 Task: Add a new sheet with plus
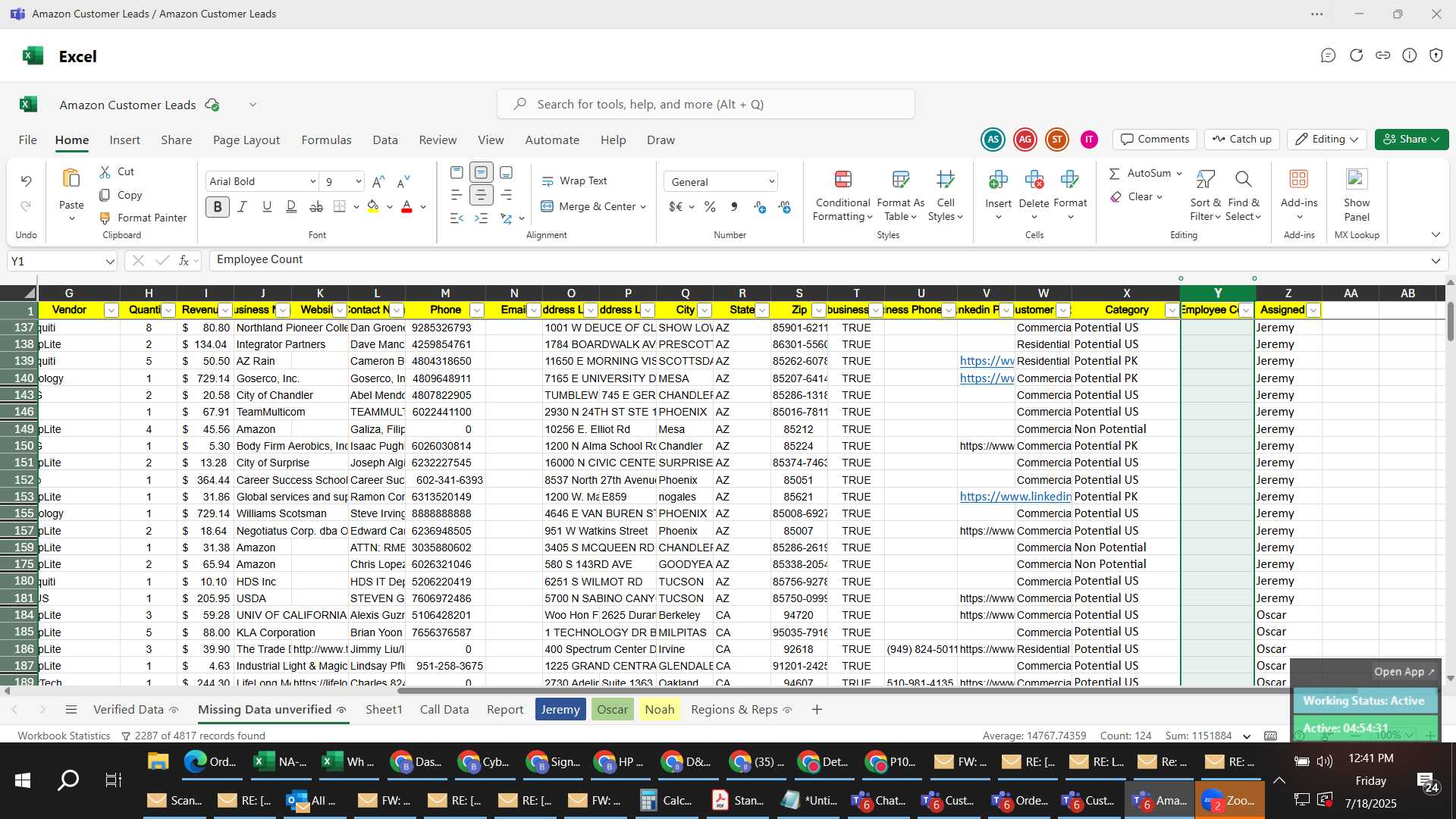click(817, 710)
